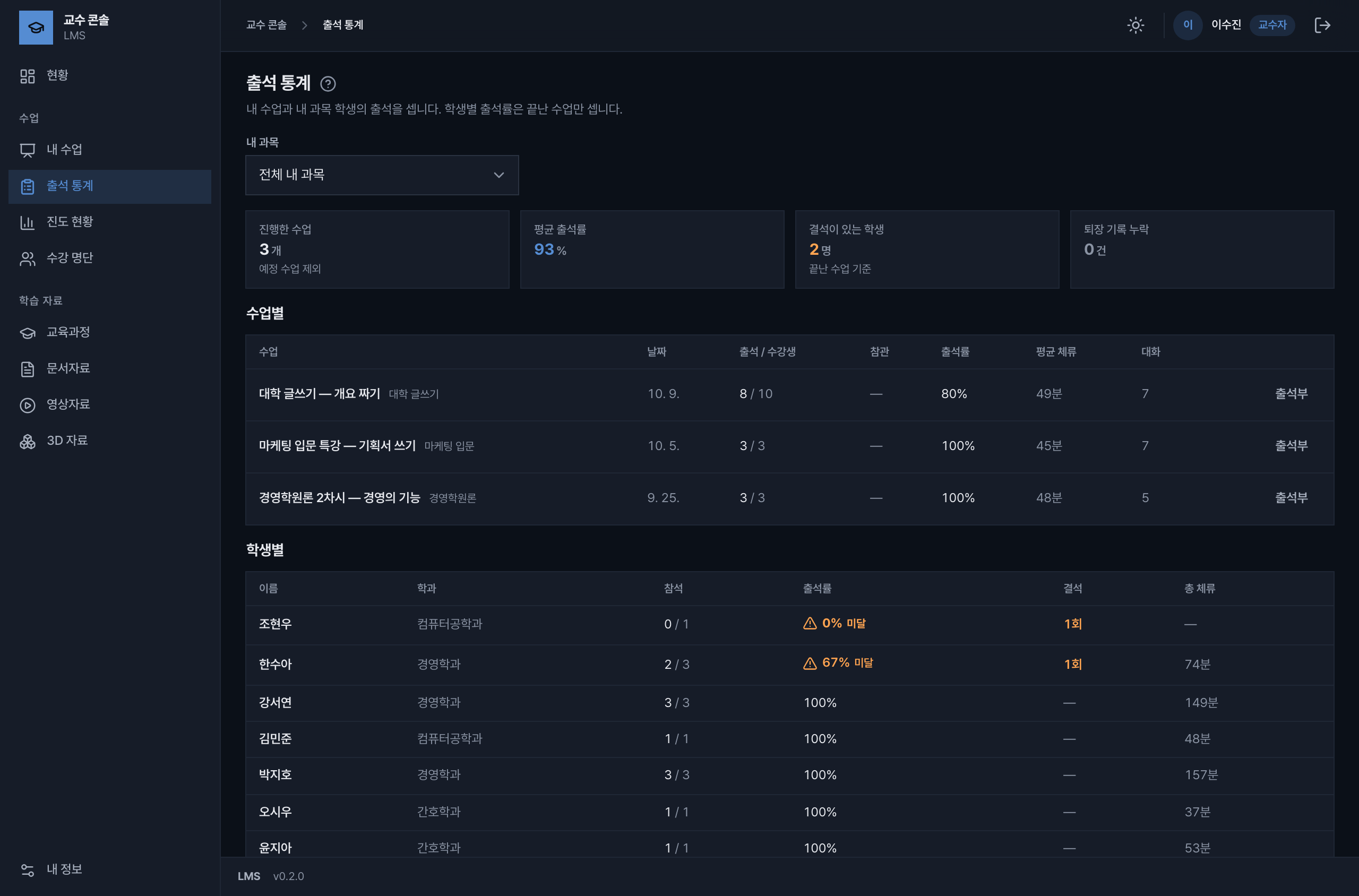The height and width of the screenshot is (896, 1359).
Task: Click warning icon in 조현우 row
Action: click(810, 623)
